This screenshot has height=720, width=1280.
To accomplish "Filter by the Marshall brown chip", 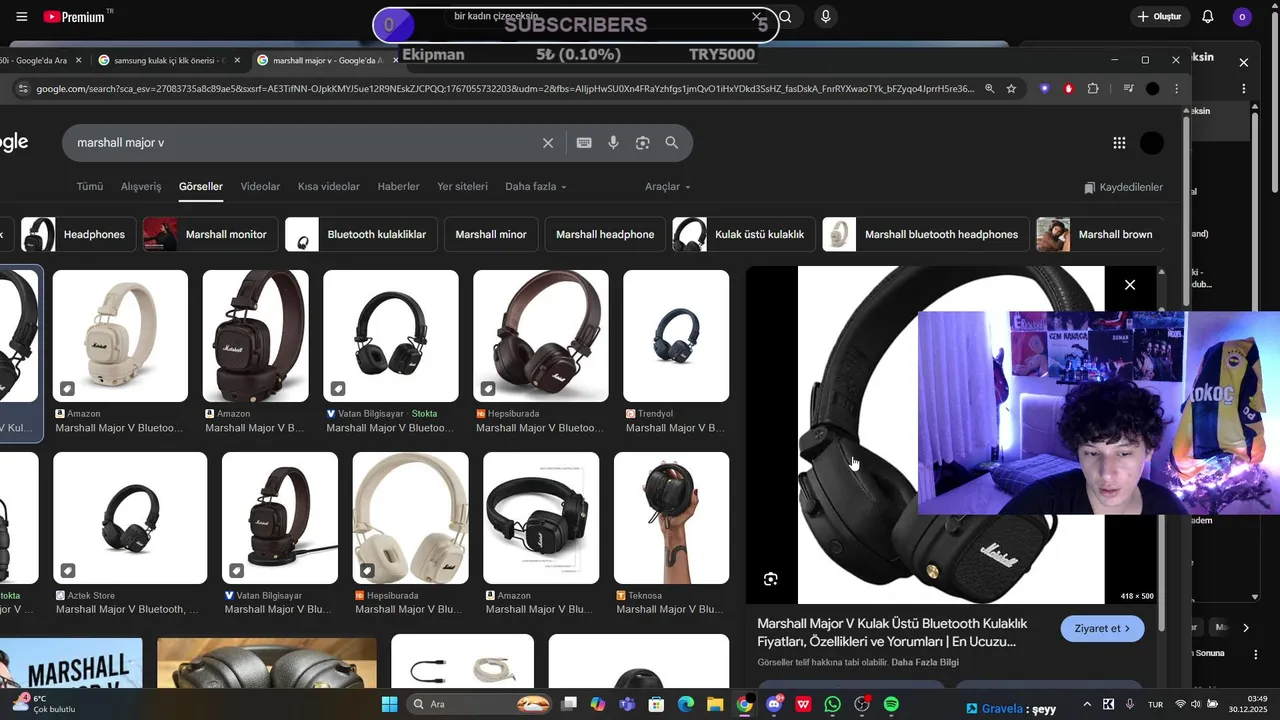I will point(1100,234).
